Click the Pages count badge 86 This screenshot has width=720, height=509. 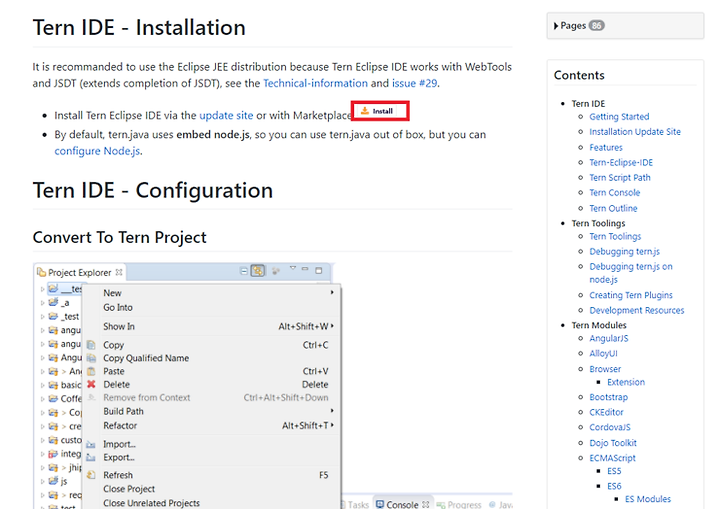tap(596, 26)
